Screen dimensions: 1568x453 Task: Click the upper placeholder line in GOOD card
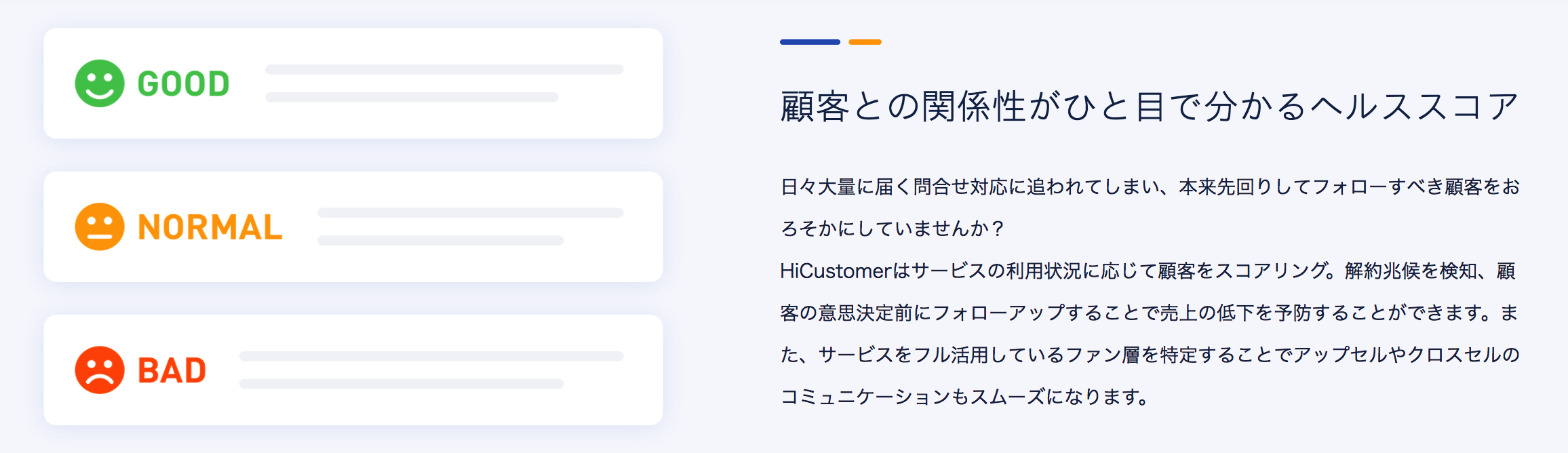pyautogui.click(x=444, y=70)
